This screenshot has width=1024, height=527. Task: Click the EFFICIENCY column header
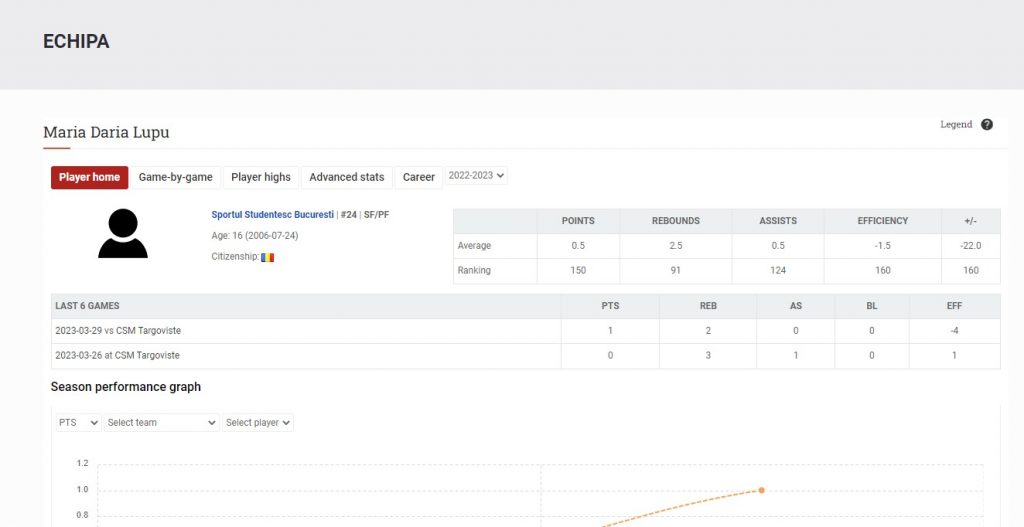pyautogui.click(x=882, y=221)
